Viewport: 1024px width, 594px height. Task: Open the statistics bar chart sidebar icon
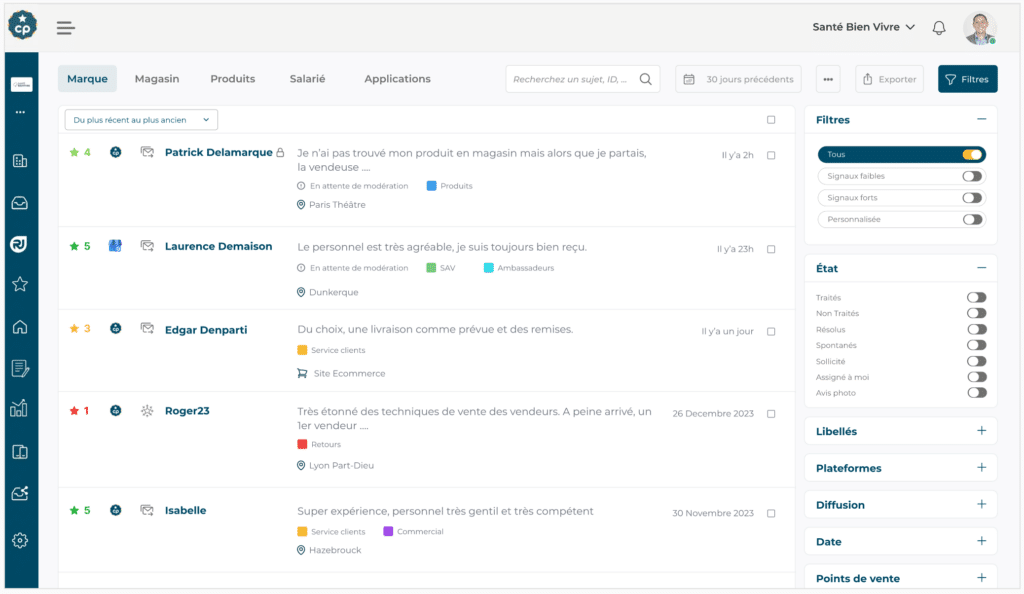tap(20, 408)
